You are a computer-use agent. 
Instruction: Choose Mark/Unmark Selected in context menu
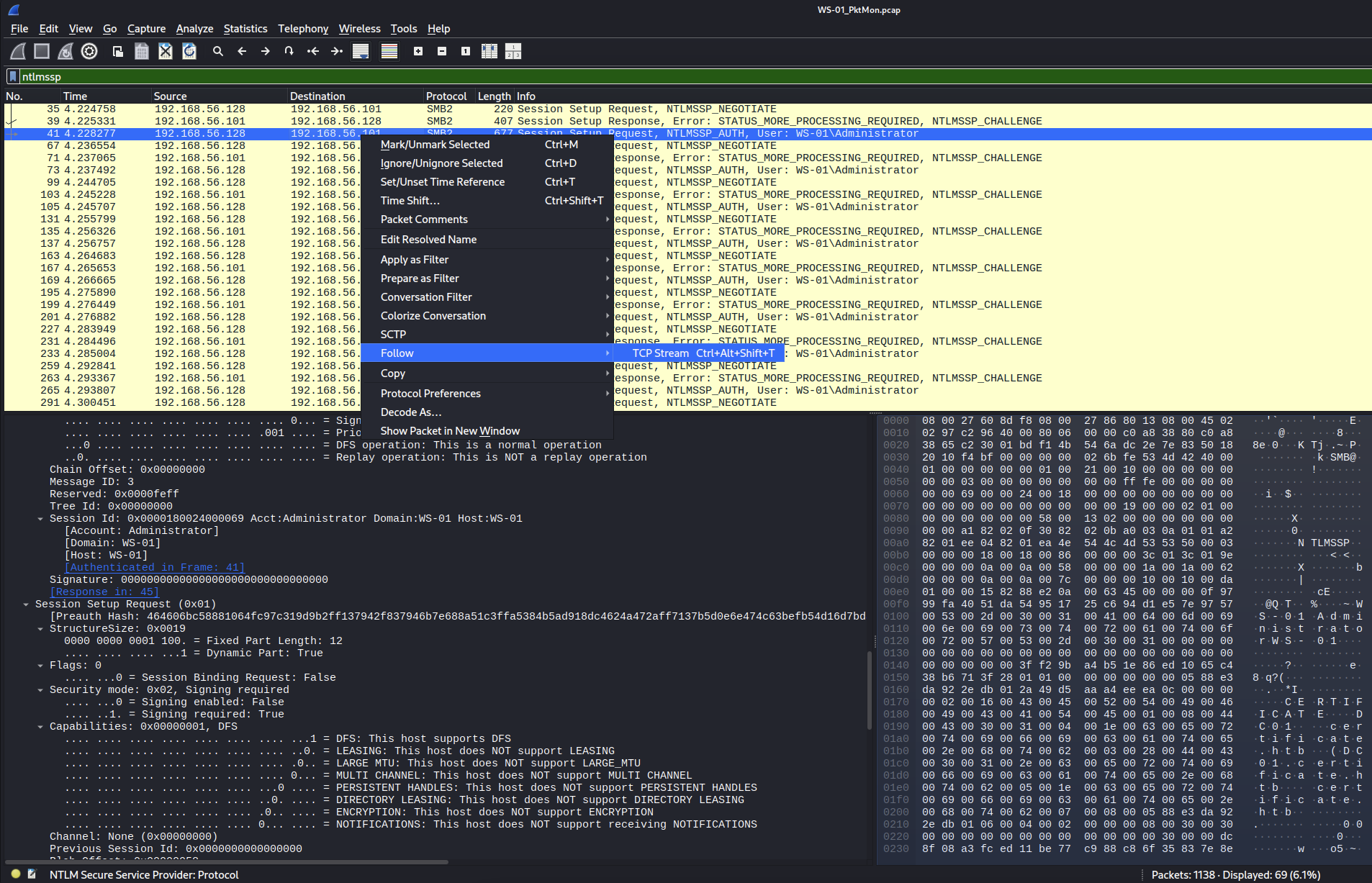click(x=487, y=145)
